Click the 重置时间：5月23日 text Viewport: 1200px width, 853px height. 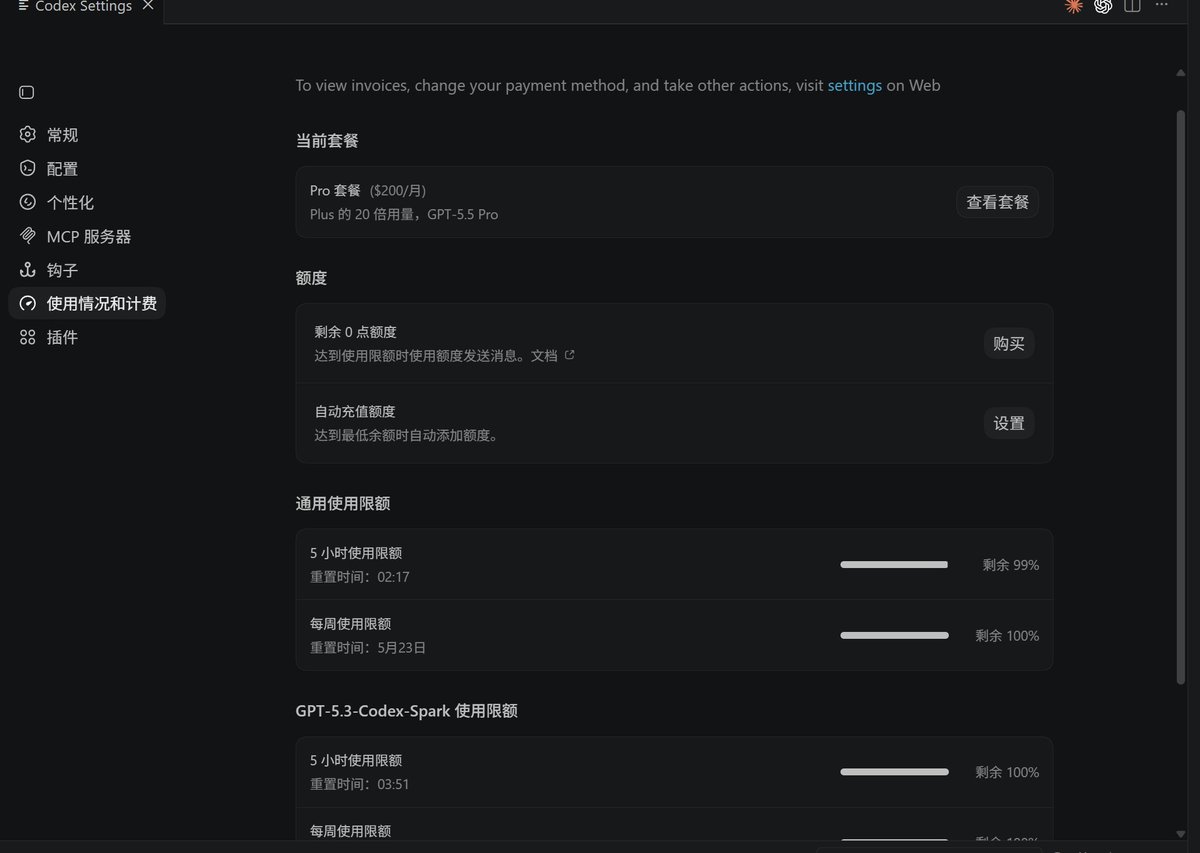[x=368, y=648]
